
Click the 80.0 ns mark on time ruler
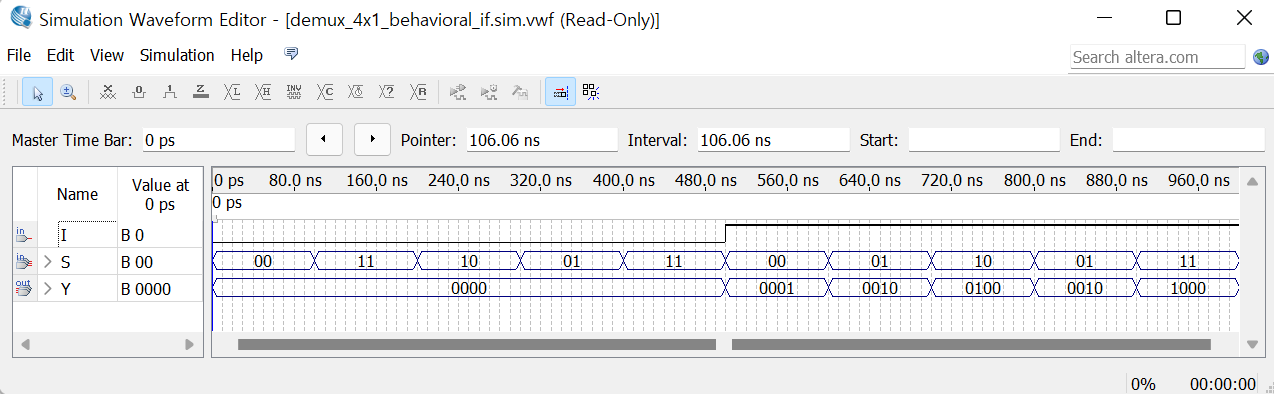[x=296, y=180]
